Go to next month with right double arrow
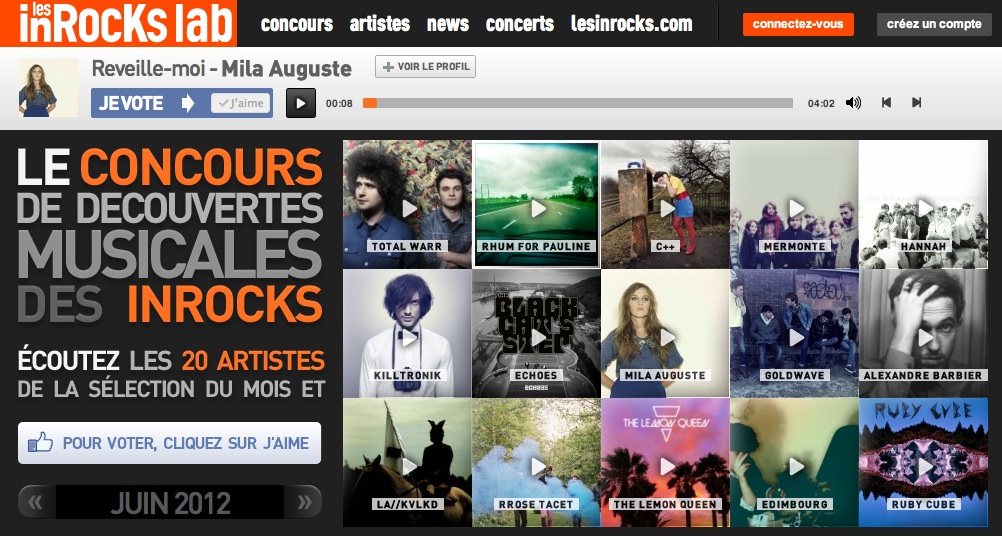Viewport: 1002px width, 536px height. pos(304,502)
